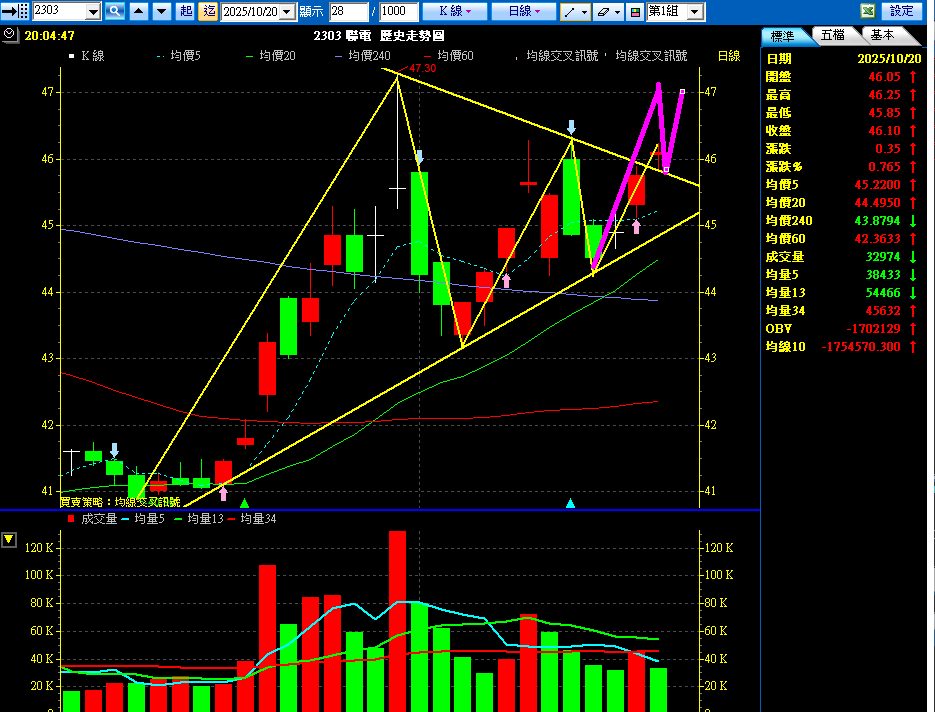
Task: Click the 均價240 value 43.8794
Action: pyautogui.click(x=877, y=221)
